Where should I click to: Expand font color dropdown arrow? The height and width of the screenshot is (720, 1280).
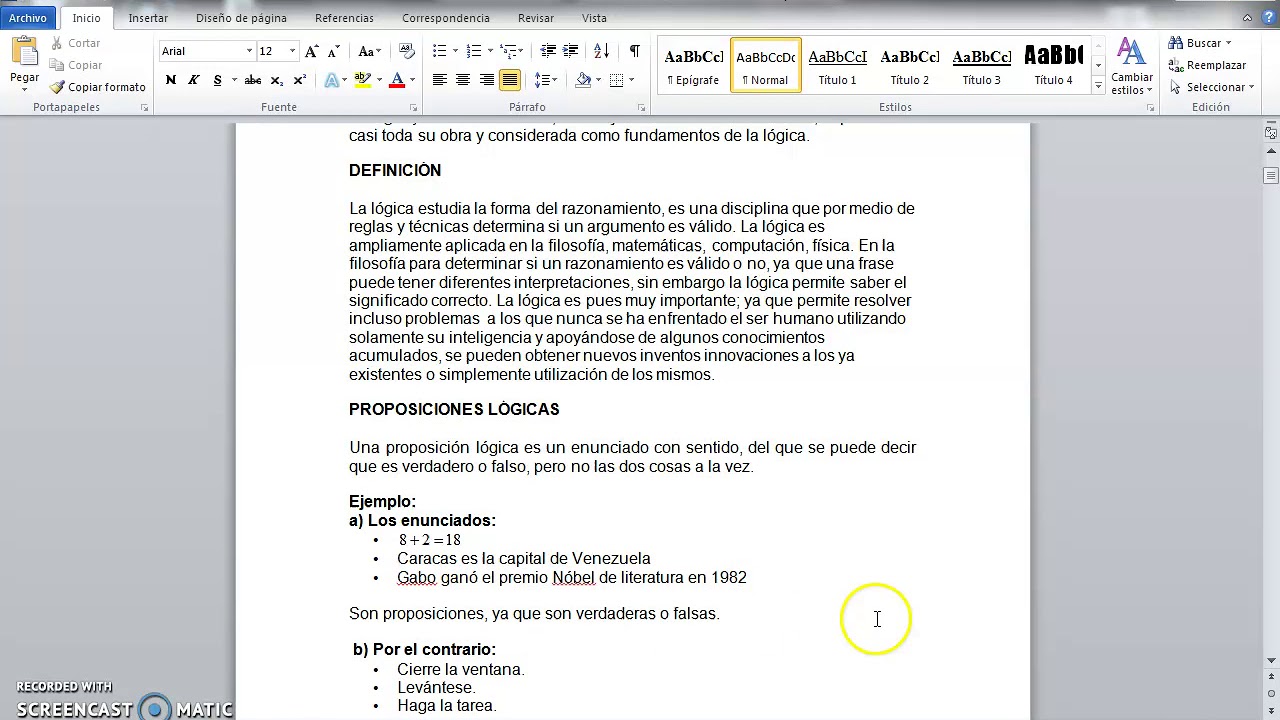pyautogui.click(x=412, y=80)
